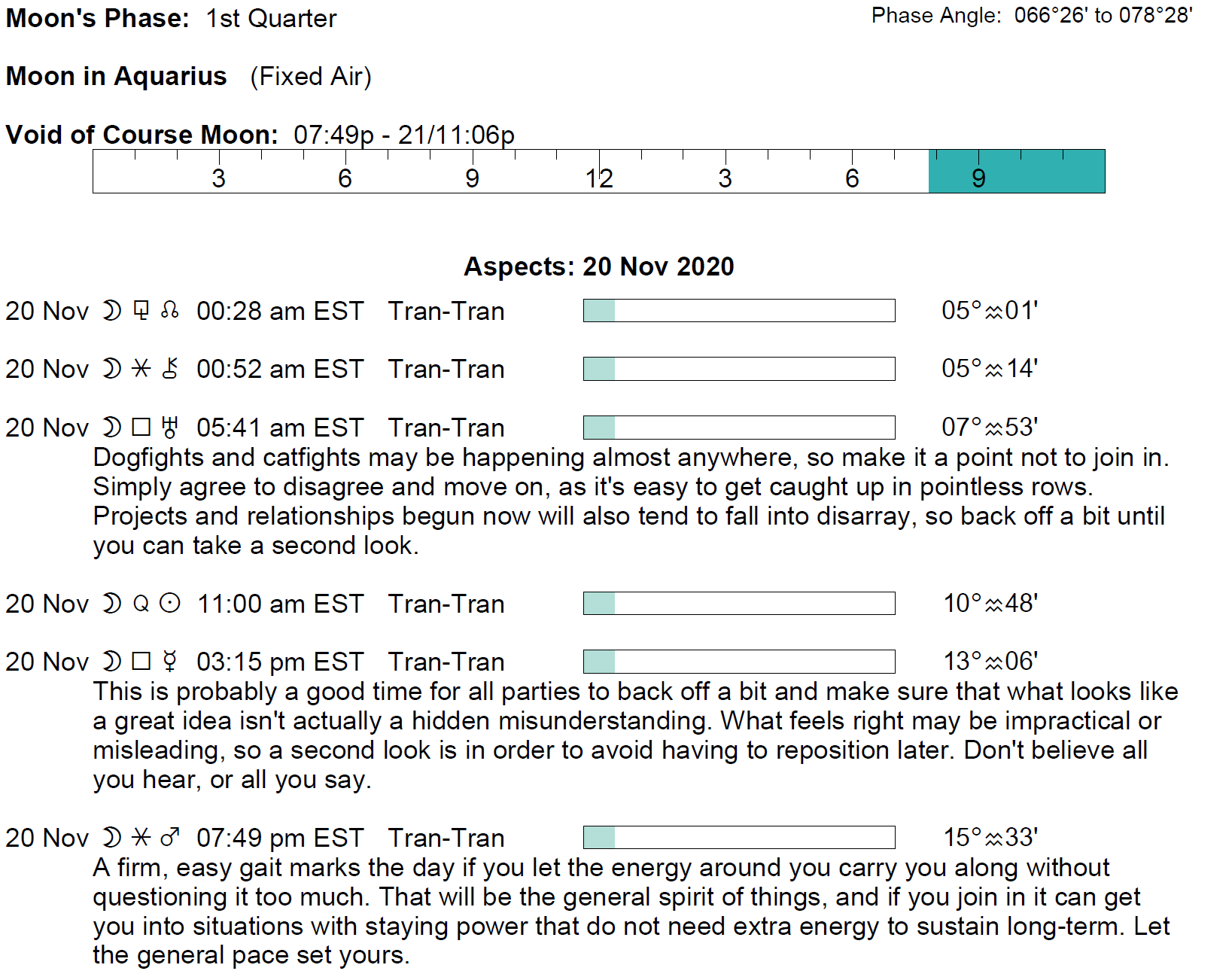Click the Aquarius glyph next to 15°33'
This screenshot has width=1232, height=974.
tap(994, 838)
